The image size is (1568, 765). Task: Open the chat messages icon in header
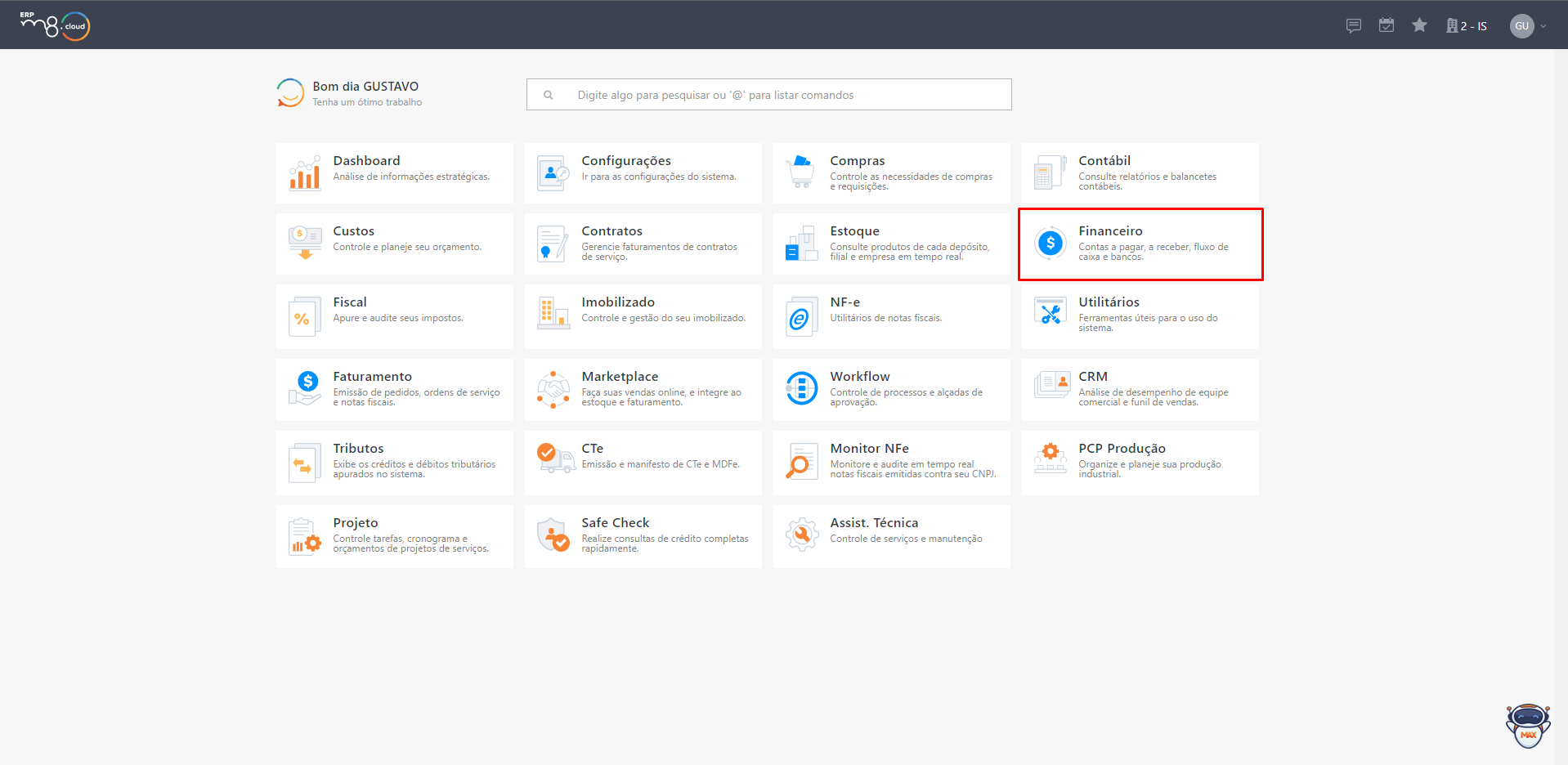pos(1353,25)
